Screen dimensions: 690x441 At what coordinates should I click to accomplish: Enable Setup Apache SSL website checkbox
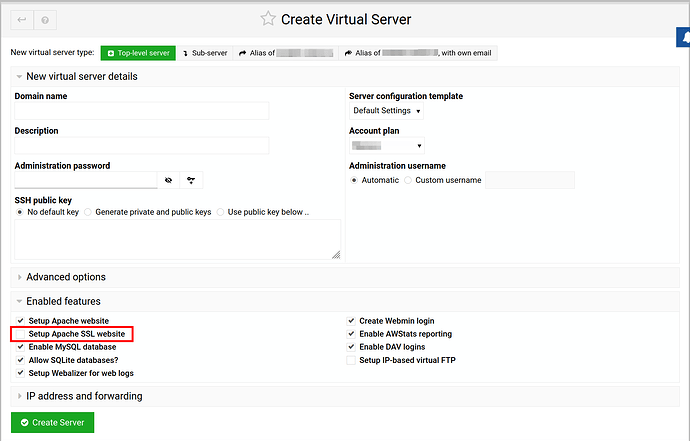click(x=21, y=334)
